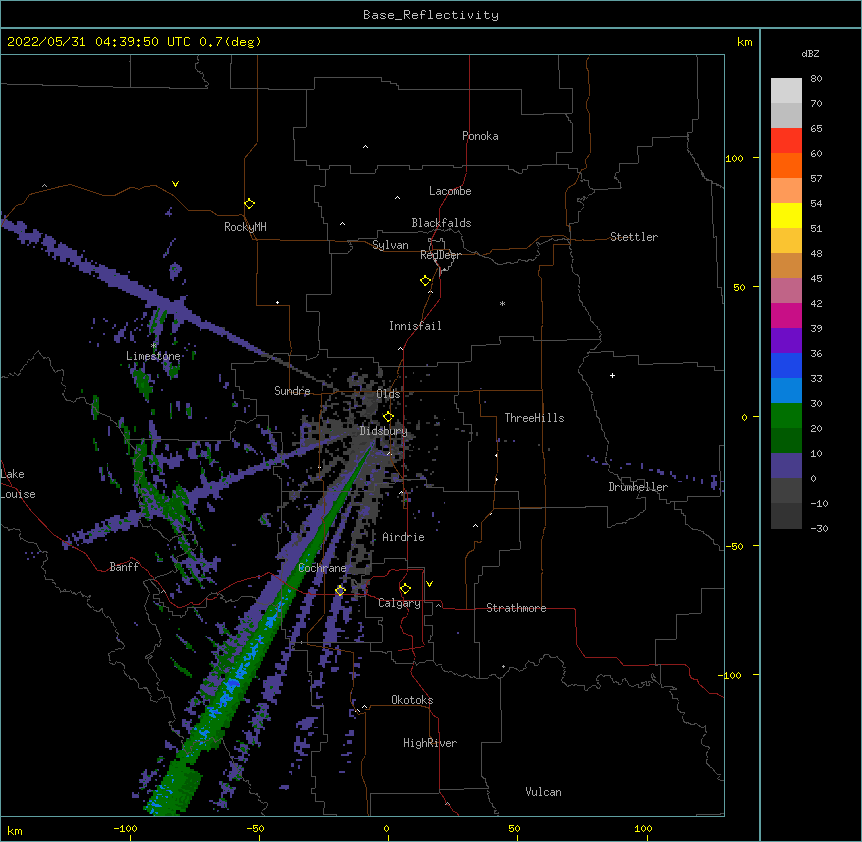The height and width of the screenshot is (842, 862).
Task: Select the Okotoks city label
Action: tap(412, 700)
